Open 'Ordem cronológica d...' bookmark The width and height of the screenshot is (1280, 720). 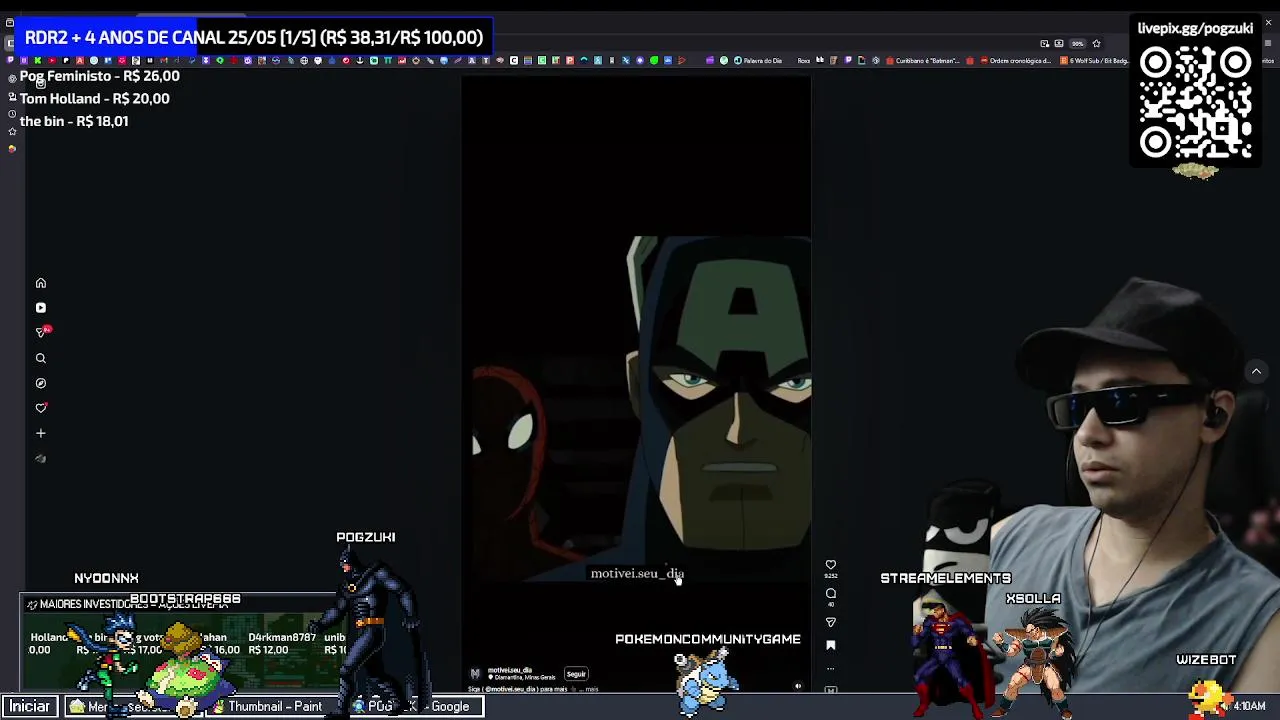1014,60
